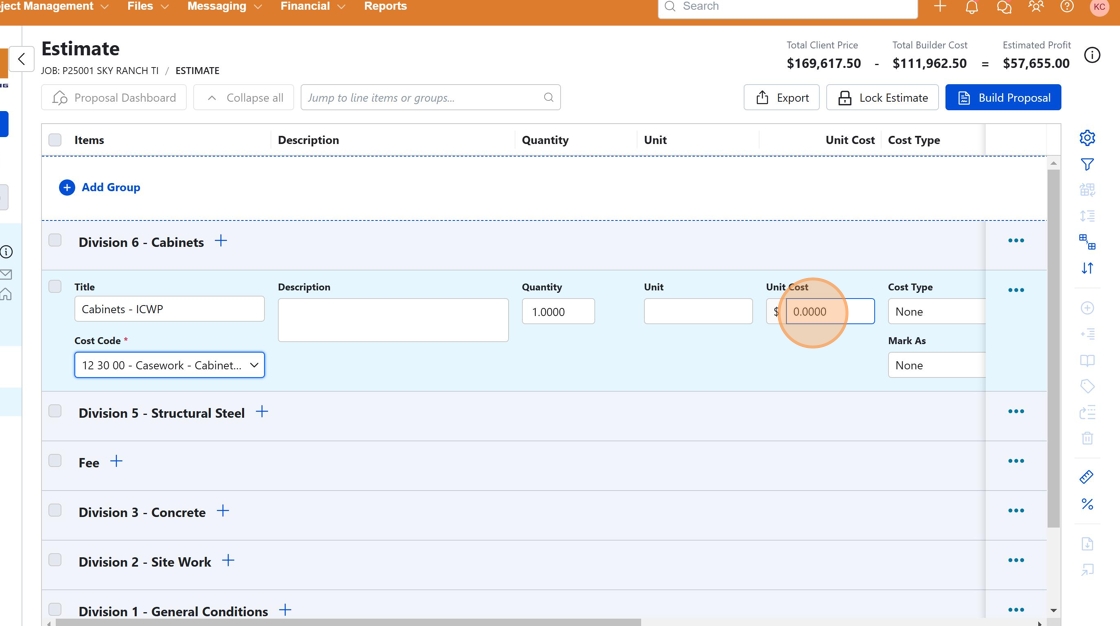Open more options for Division 2 - Site Work

pyautogui.click(x=1016, y=560)
